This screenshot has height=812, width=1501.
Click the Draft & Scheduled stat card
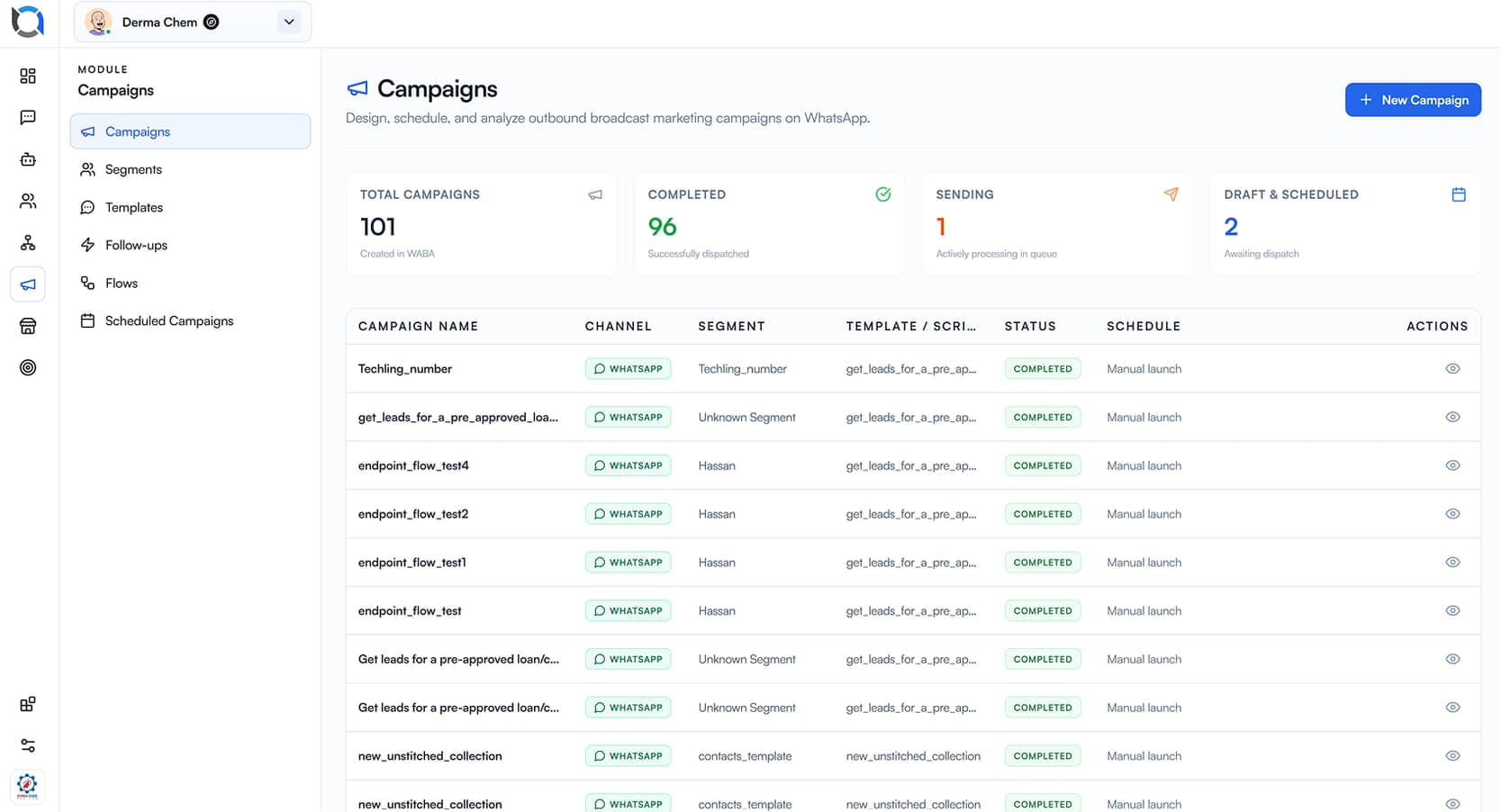(x=1345, y=224)
